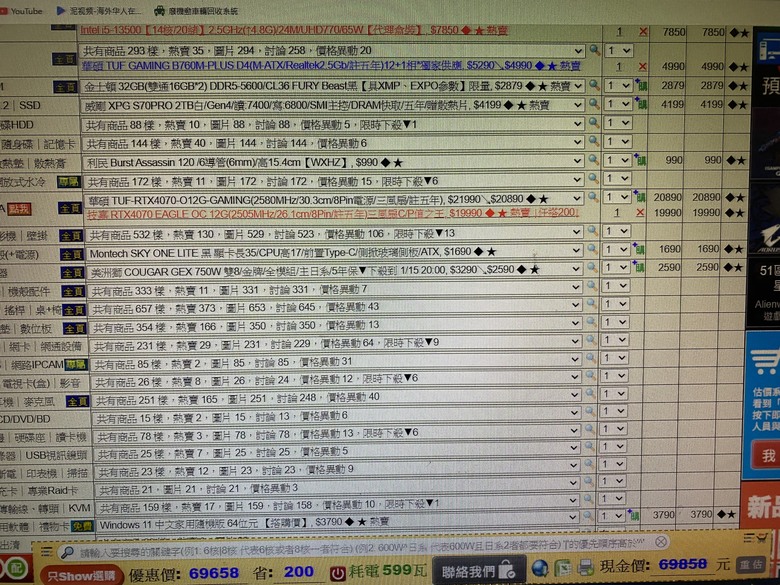Click the 免費 badge on the software row
Image resolution: width=780 pixels, height=585 pixels.
coord(82,526)
